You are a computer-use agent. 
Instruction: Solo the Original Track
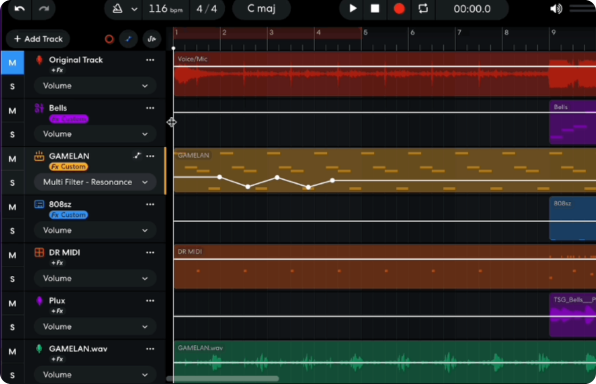tap(13, 86)
